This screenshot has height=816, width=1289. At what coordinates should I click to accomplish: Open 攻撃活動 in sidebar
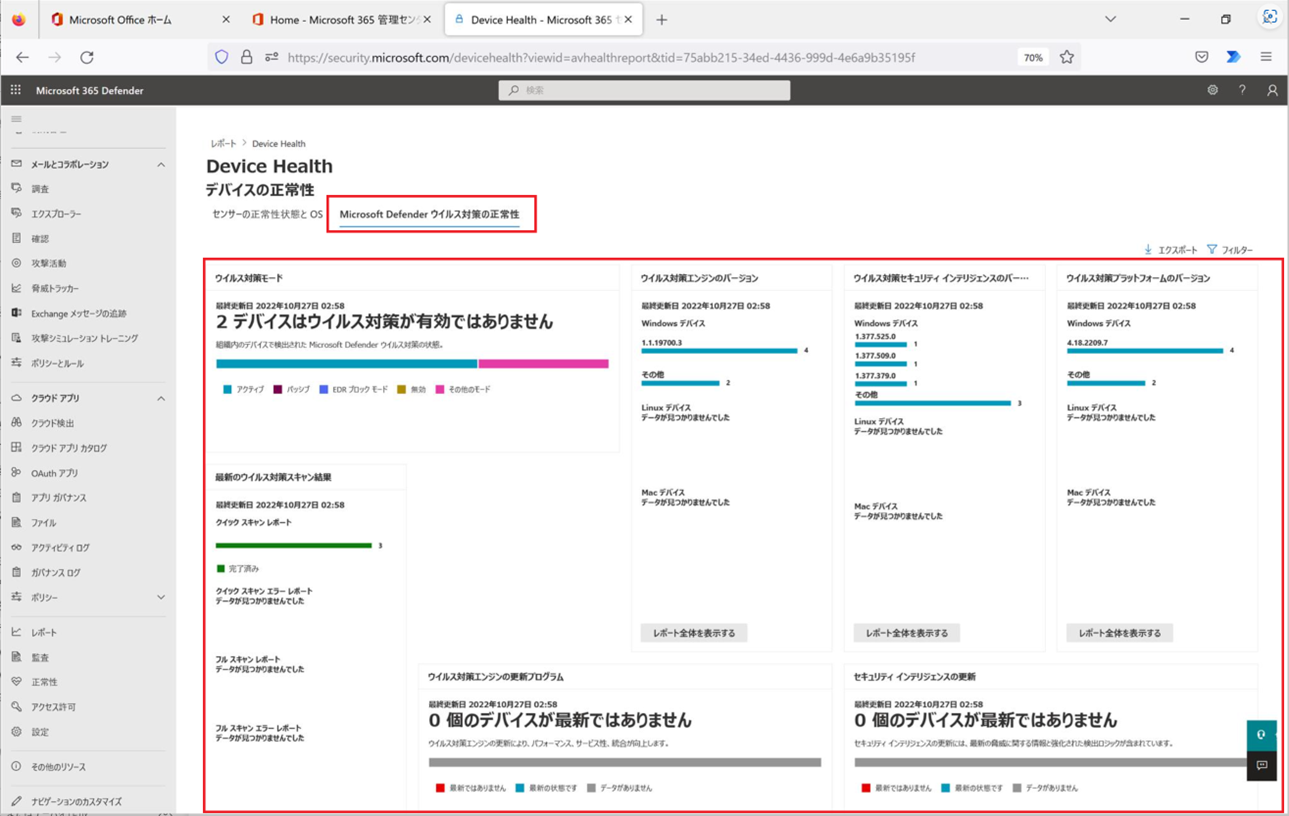click(x=48, y=264)
